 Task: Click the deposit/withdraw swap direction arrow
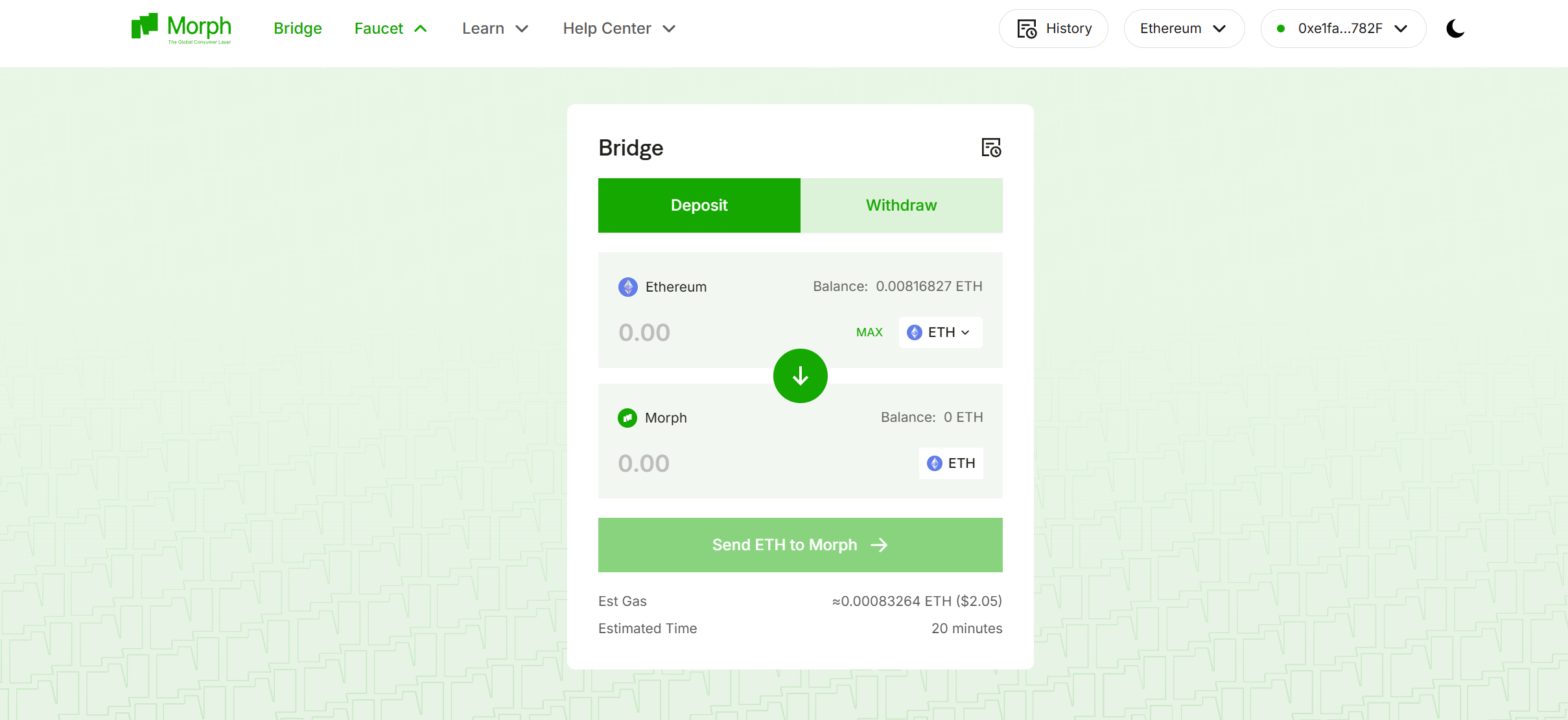coord(800,375)
